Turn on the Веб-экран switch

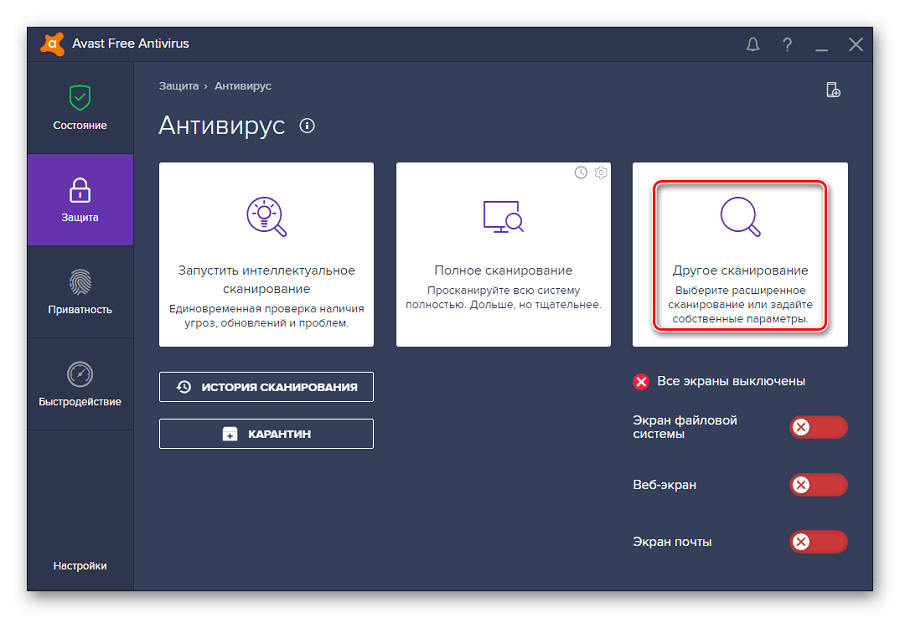818,485
